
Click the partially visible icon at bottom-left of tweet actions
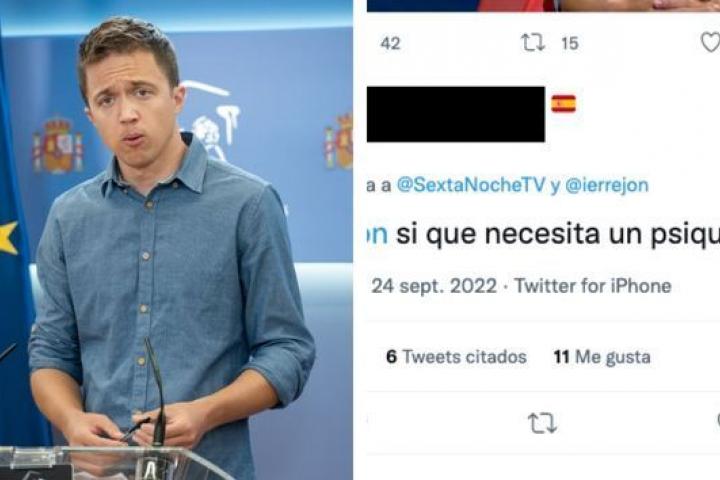(368, 422)
